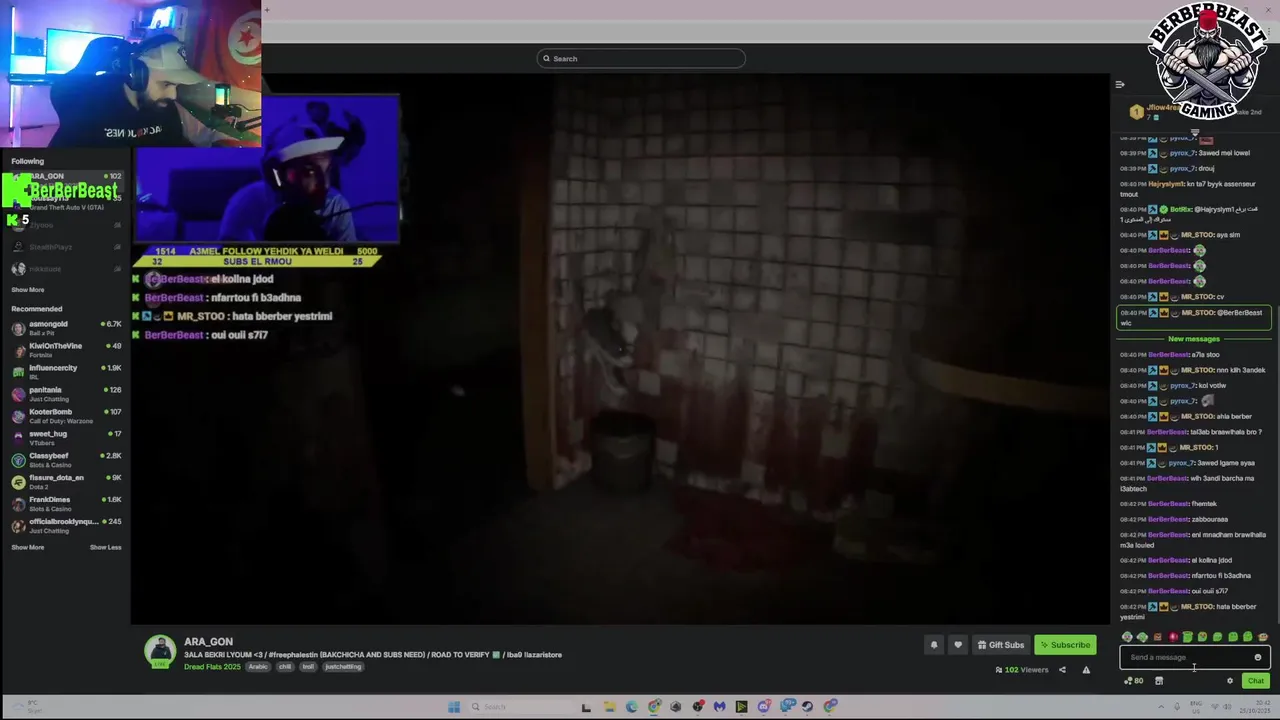This screenshot has width=1280, height=720.
Task: Select the chill tag
Action: (x=285, y=667)
